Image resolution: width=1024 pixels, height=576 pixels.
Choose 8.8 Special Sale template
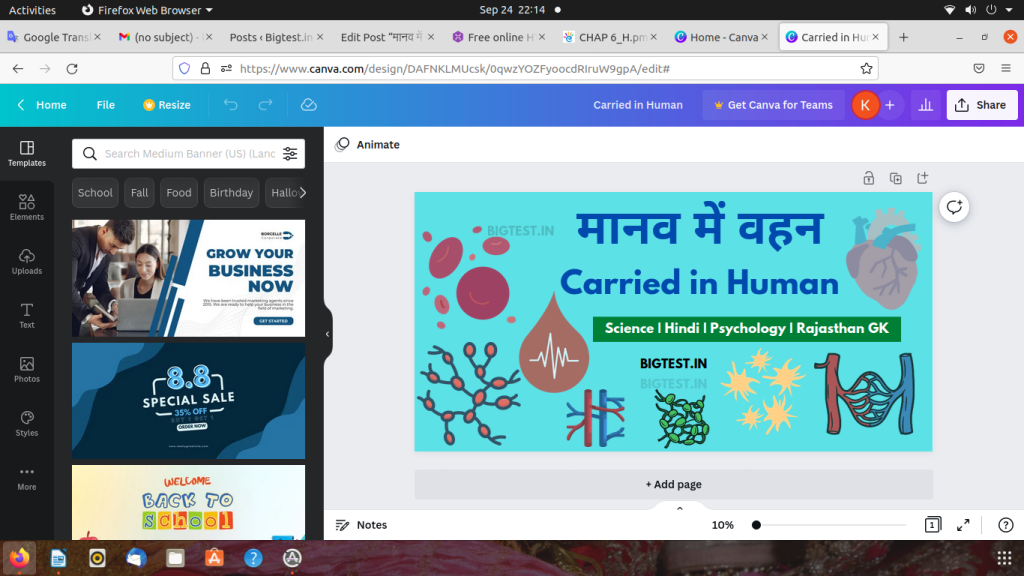point(188,400)
